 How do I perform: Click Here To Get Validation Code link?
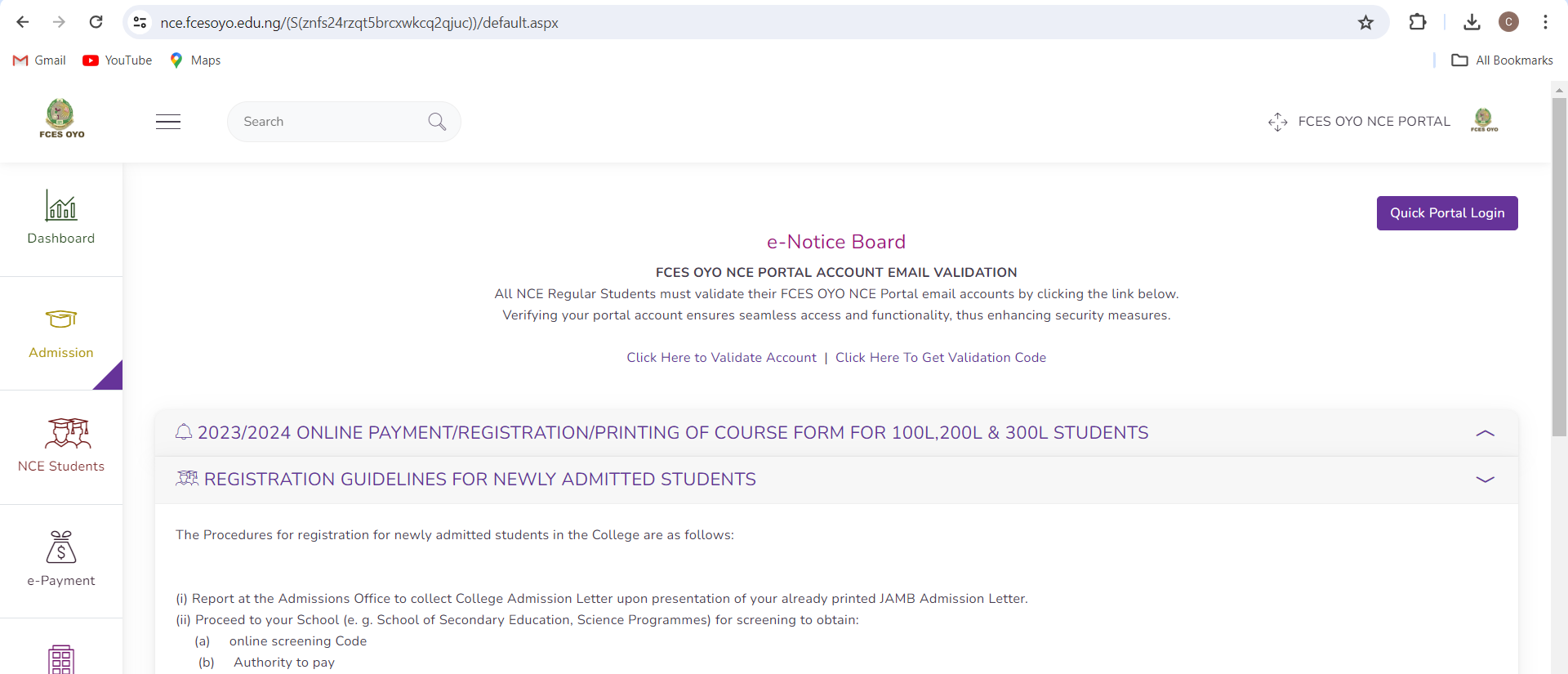tap(940, 358)
